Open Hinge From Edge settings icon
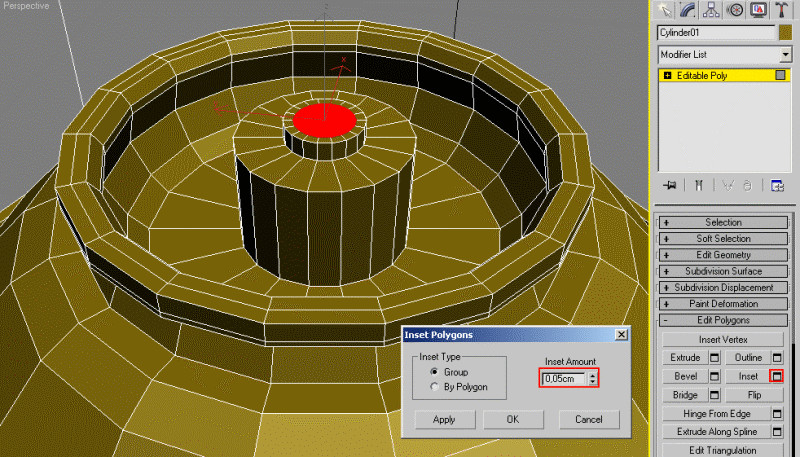The width and height of the screenshot is (800, 457). [777, 413]
